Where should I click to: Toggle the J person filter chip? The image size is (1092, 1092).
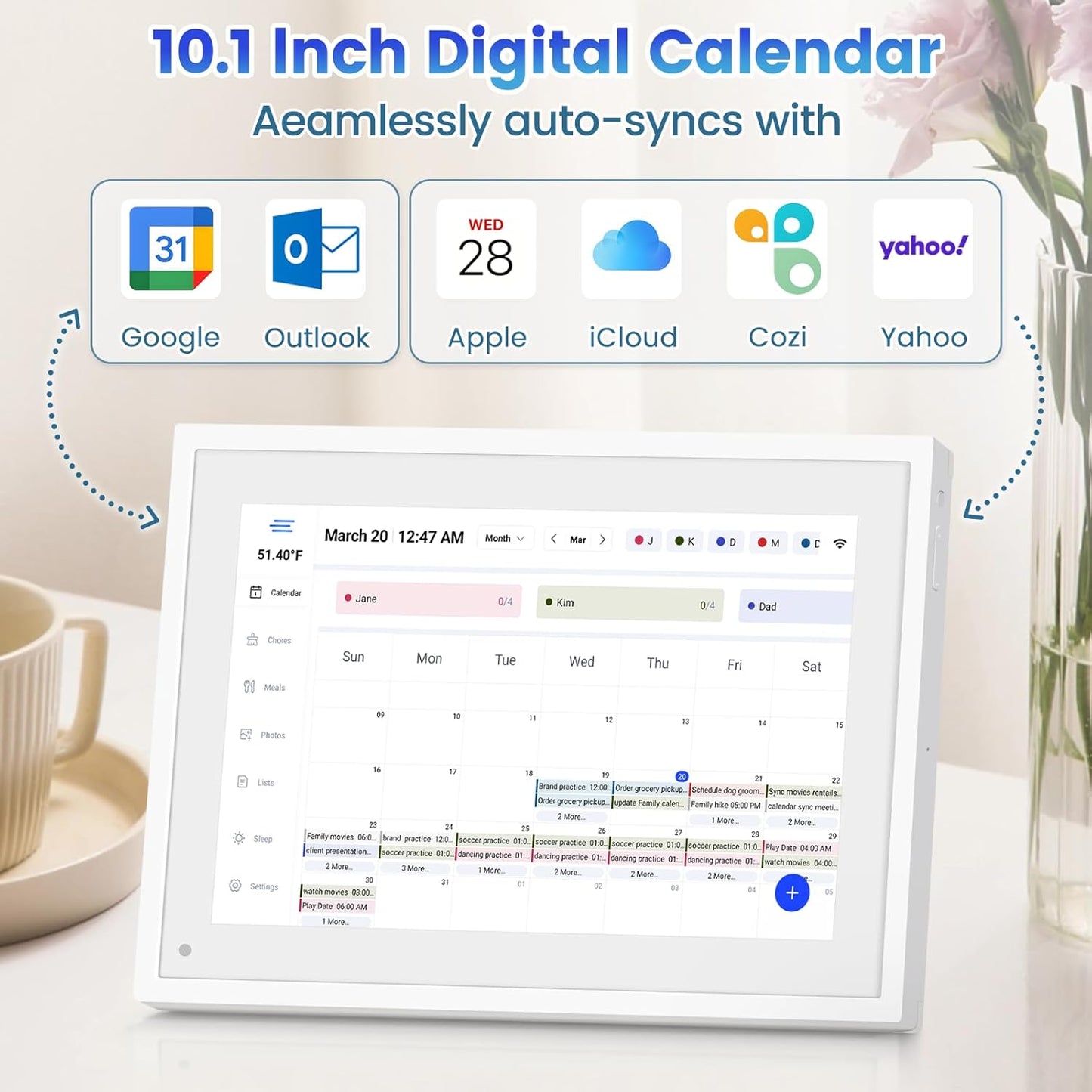645,540
